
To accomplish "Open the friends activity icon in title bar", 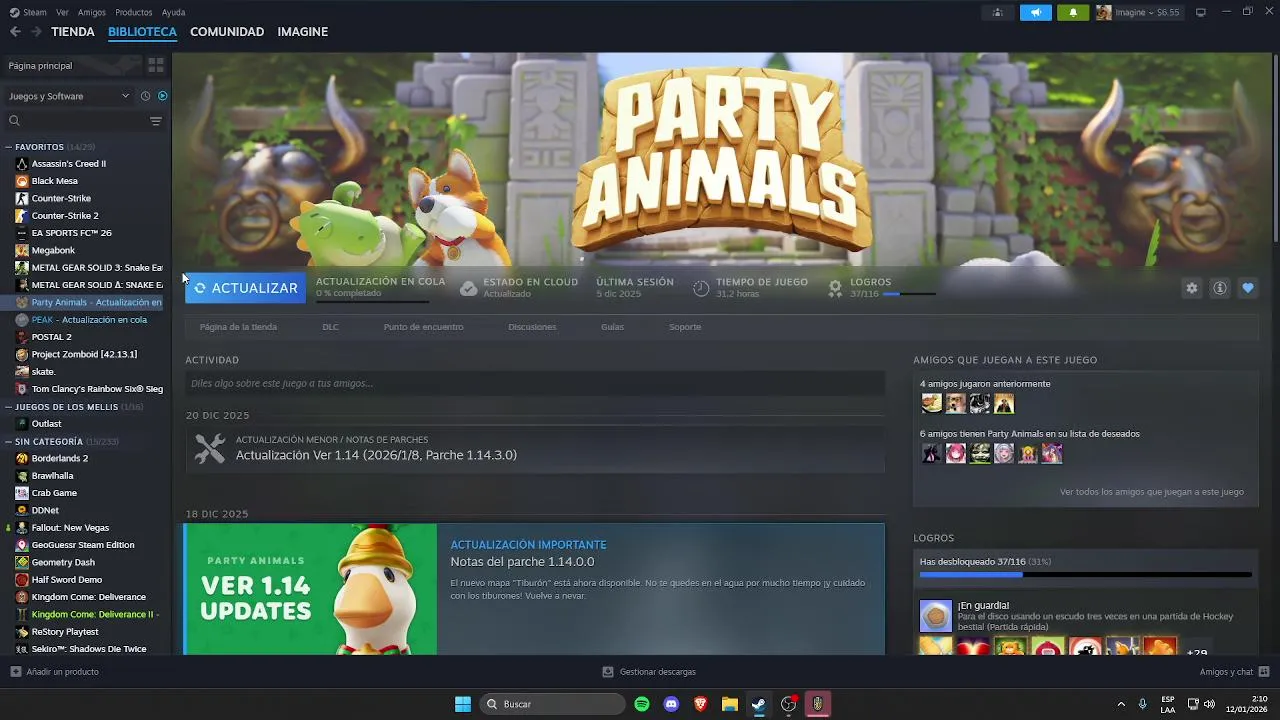I will pyautogui.click(x=997, y=12).
